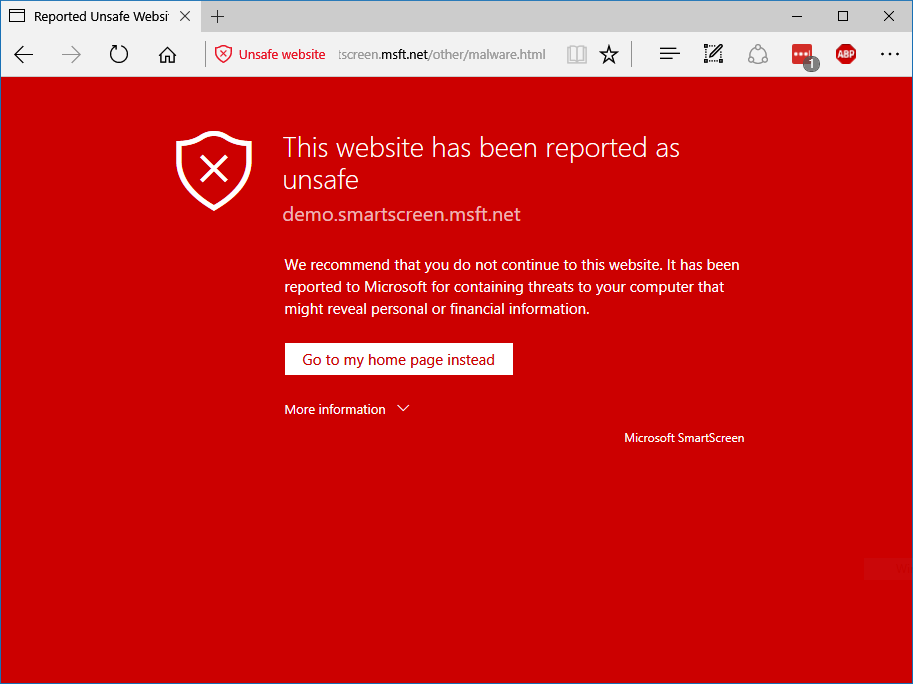This screenshot has height=684, width=913.
Task: Go back using the back arrow
Action: 24,55
